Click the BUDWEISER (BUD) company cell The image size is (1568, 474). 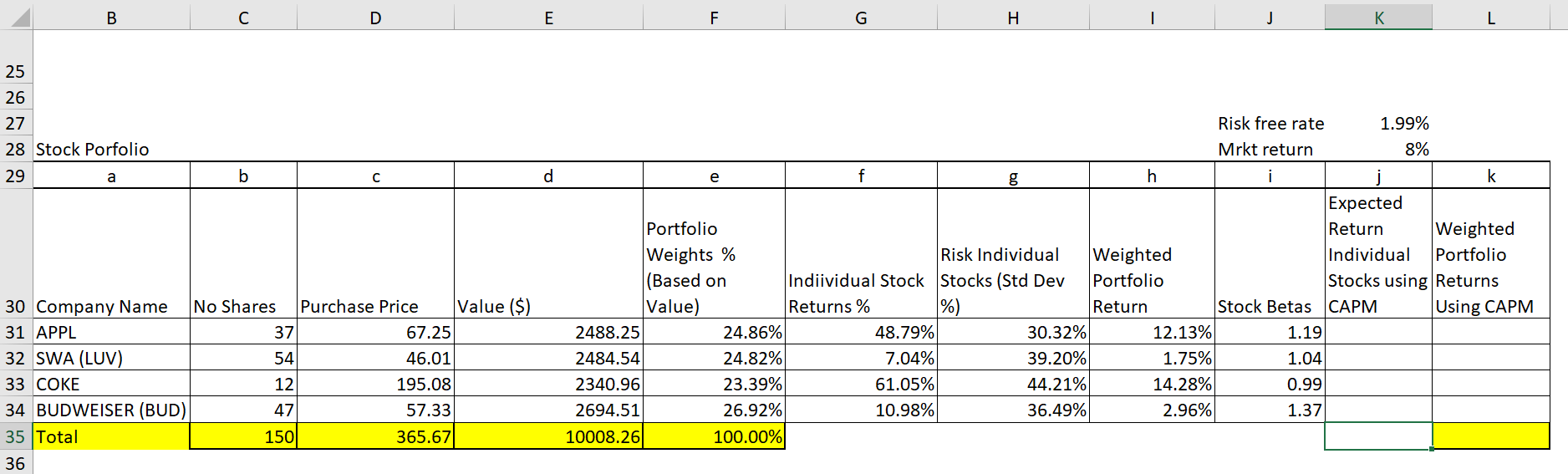pyautogui.click(x=112, y=410)
